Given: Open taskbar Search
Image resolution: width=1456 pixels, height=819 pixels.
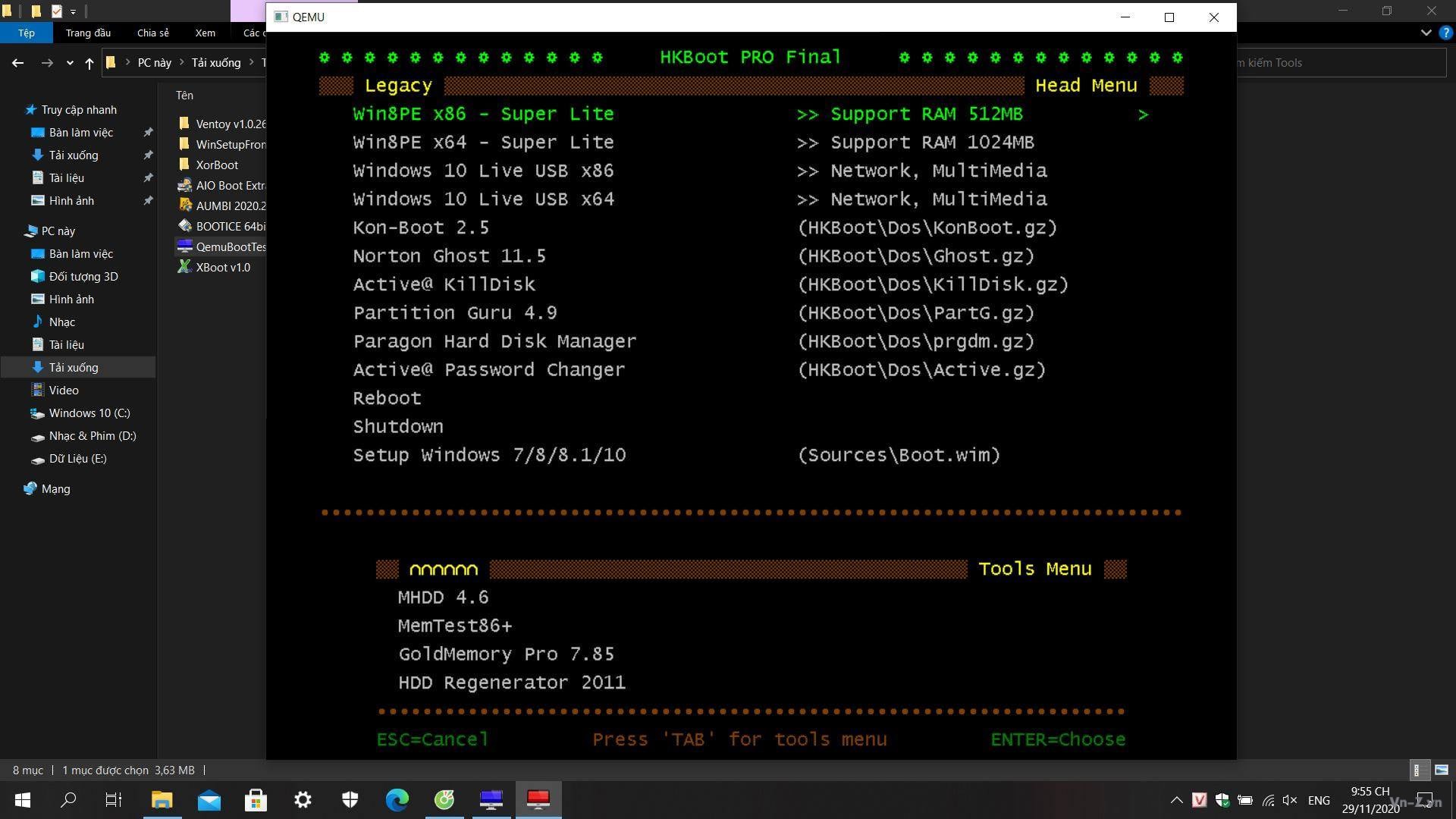Looking at the screenshot, I should [68, 800].
